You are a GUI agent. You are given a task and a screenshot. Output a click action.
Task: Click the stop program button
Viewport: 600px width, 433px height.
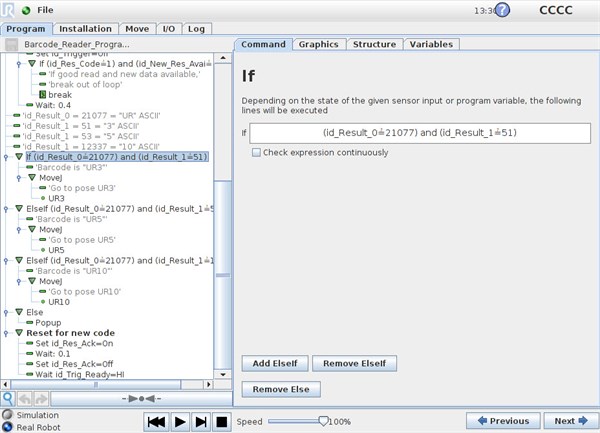(x=222, y=422)
